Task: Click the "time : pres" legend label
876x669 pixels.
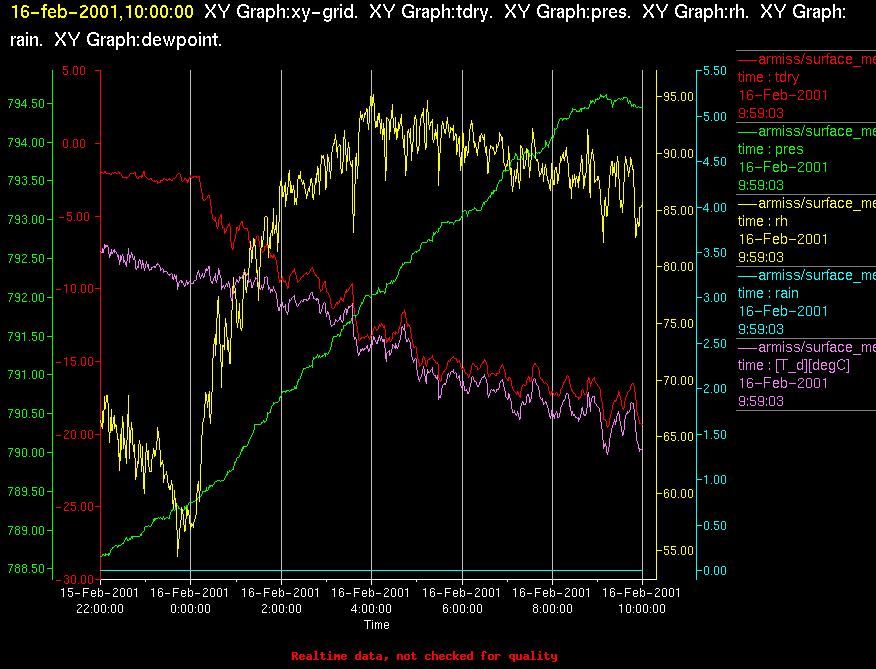Action: [x=770, y=149]
